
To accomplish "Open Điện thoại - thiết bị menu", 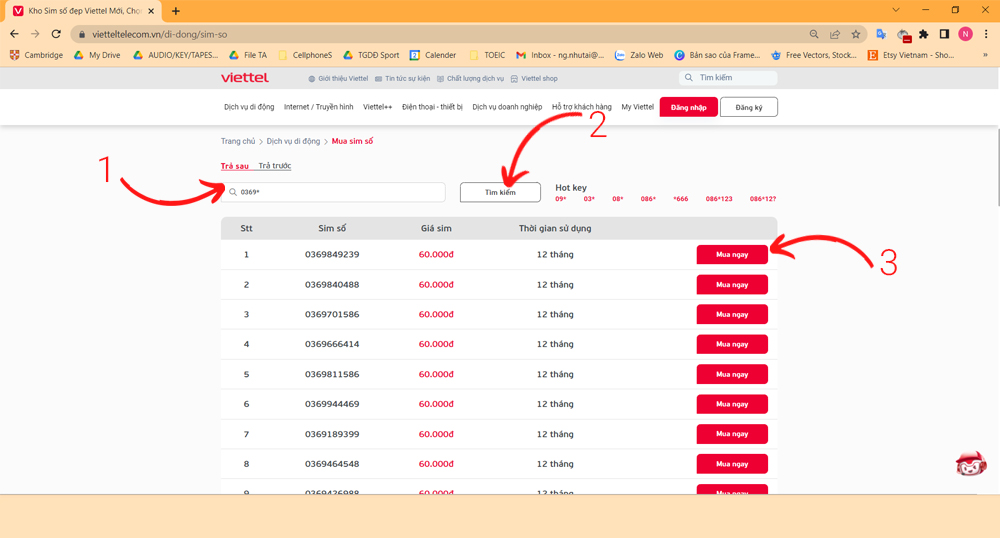I will (432, 107).
